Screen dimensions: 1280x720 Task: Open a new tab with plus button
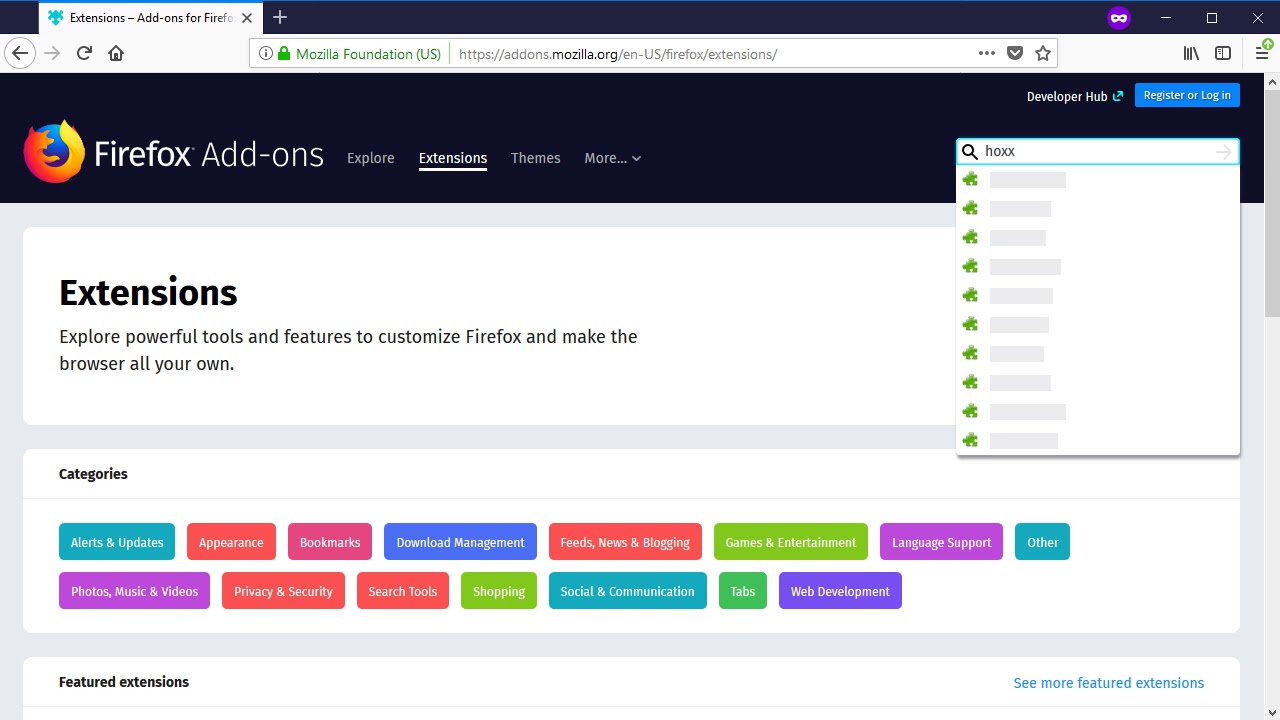(x=280, y=18)
